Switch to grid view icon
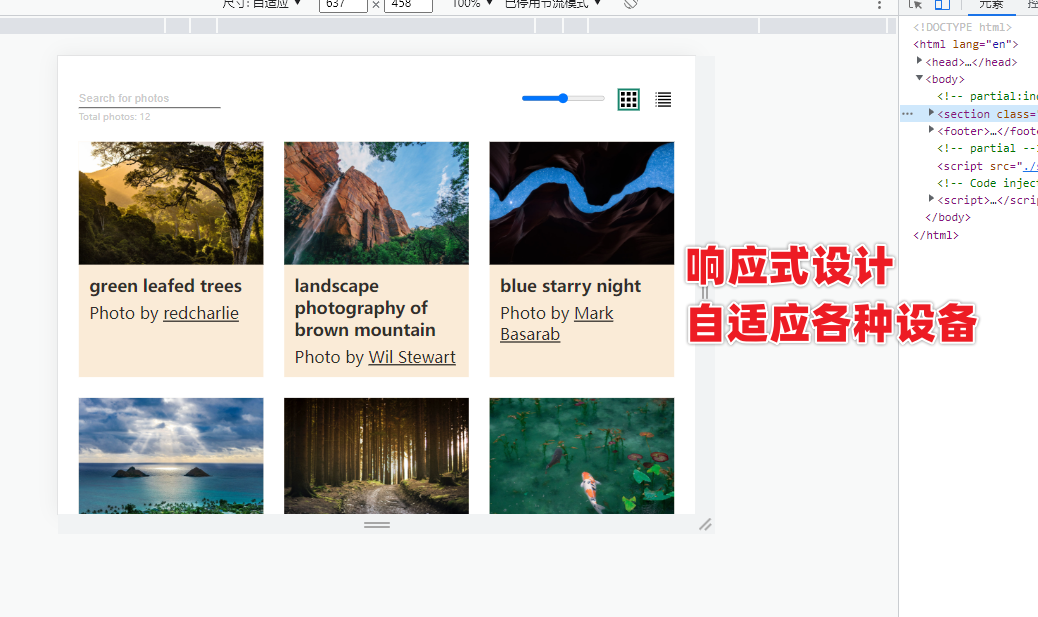 (628, 99)
